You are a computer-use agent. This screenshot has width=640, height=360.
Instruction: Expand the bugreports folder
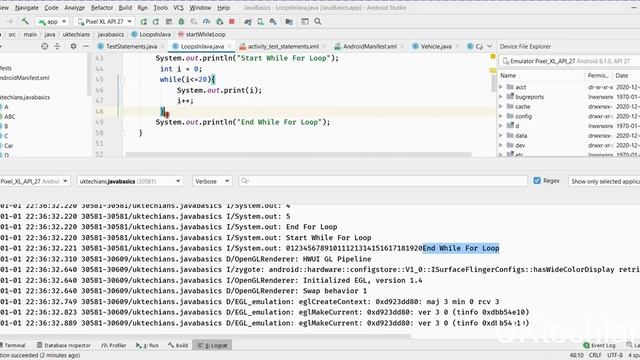(x=501, y=97)
